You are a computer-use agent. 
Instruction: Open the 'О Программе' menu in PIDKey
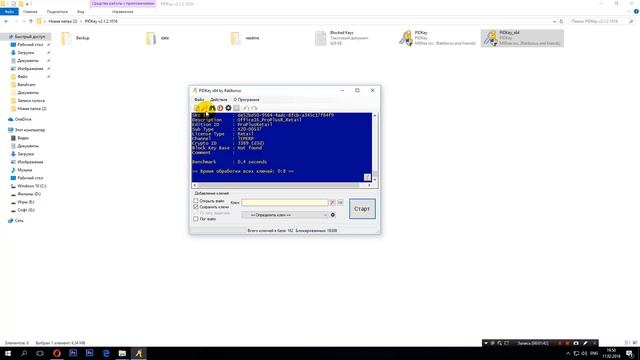point(246,100)
